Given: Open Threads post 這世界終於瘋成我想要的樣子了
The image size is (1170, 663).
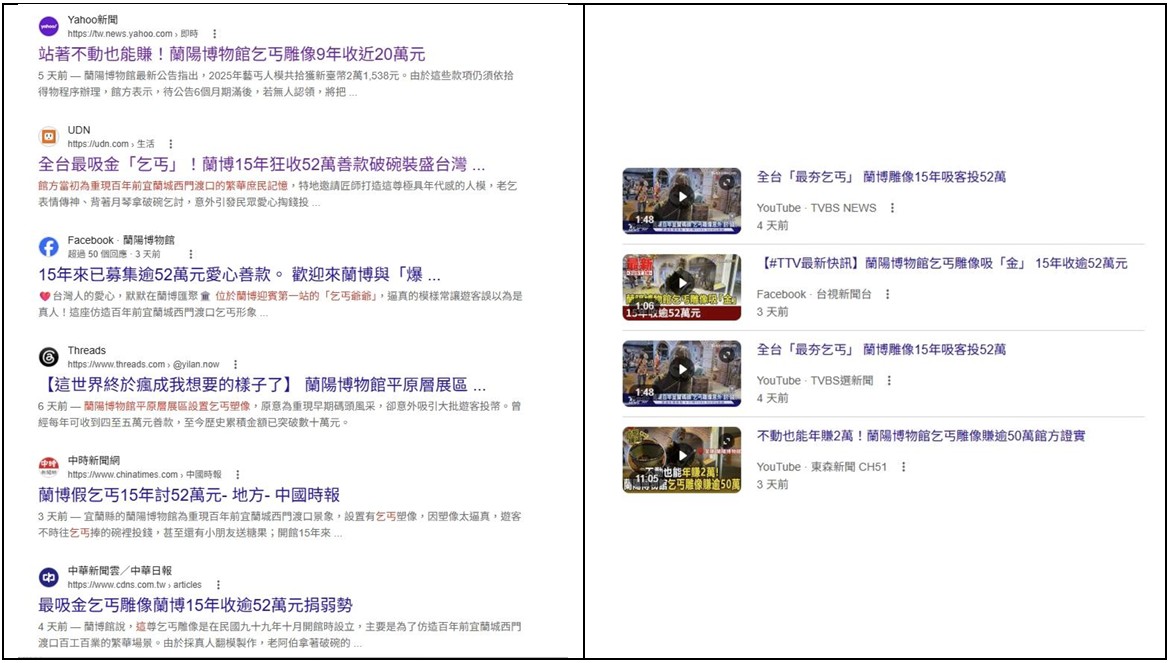Looking at the screenshot, I should tap(262, 385).
